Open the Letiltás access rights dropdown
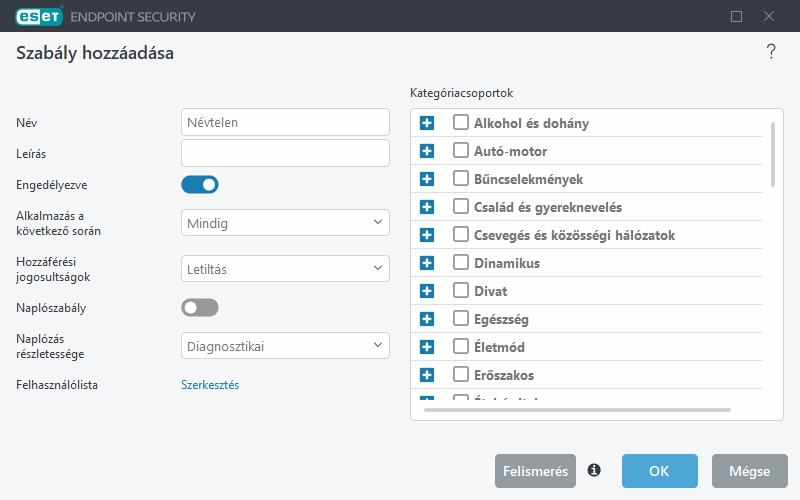 click(x=285, y=268)
